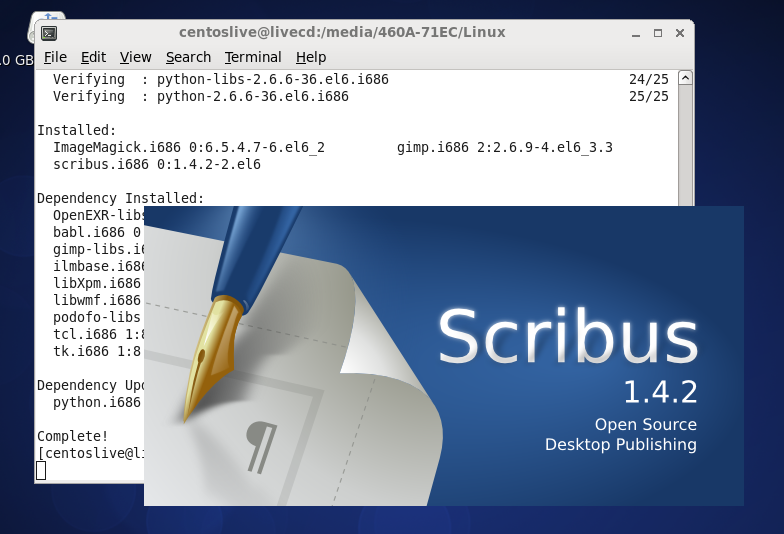784x534 pixels.
Task: Click the 'Verifying : python-libs-2.6.6-36.el6.i686' line
Action: coord(221,80)
